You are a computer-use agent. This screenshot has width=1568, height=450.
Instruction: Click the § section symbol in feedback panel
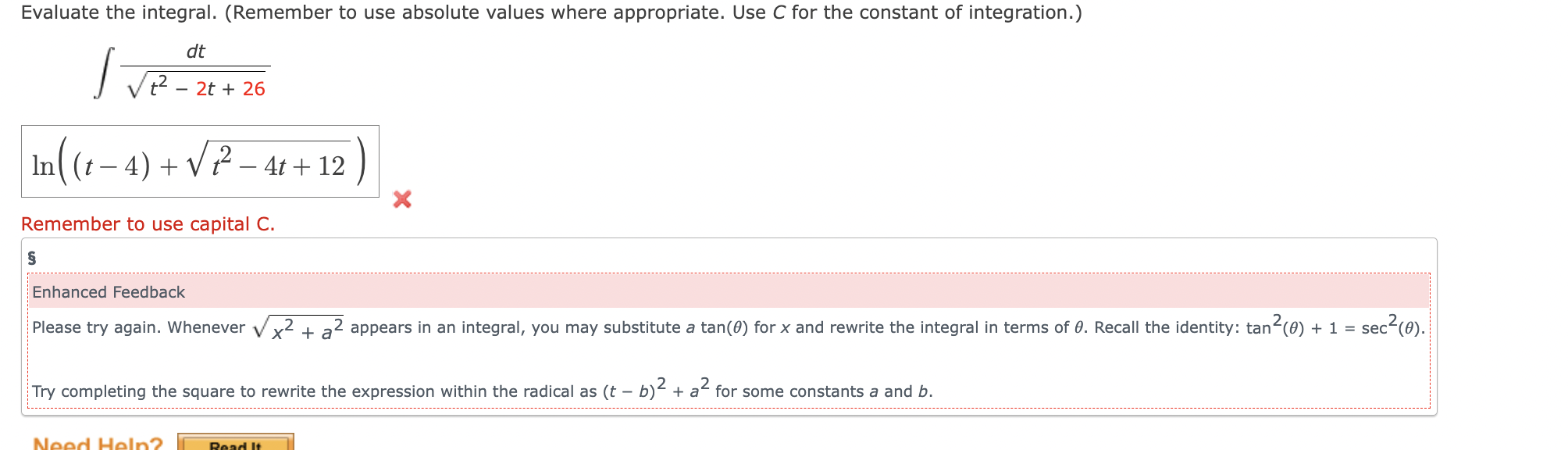click(30, 258)
